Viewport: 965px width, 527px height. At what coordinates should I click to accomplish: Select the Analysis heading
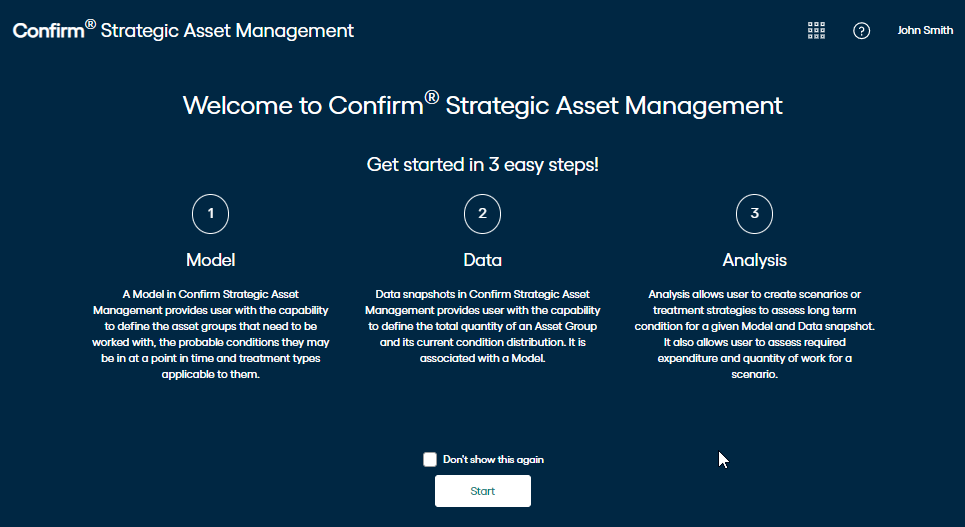[755, 260]
